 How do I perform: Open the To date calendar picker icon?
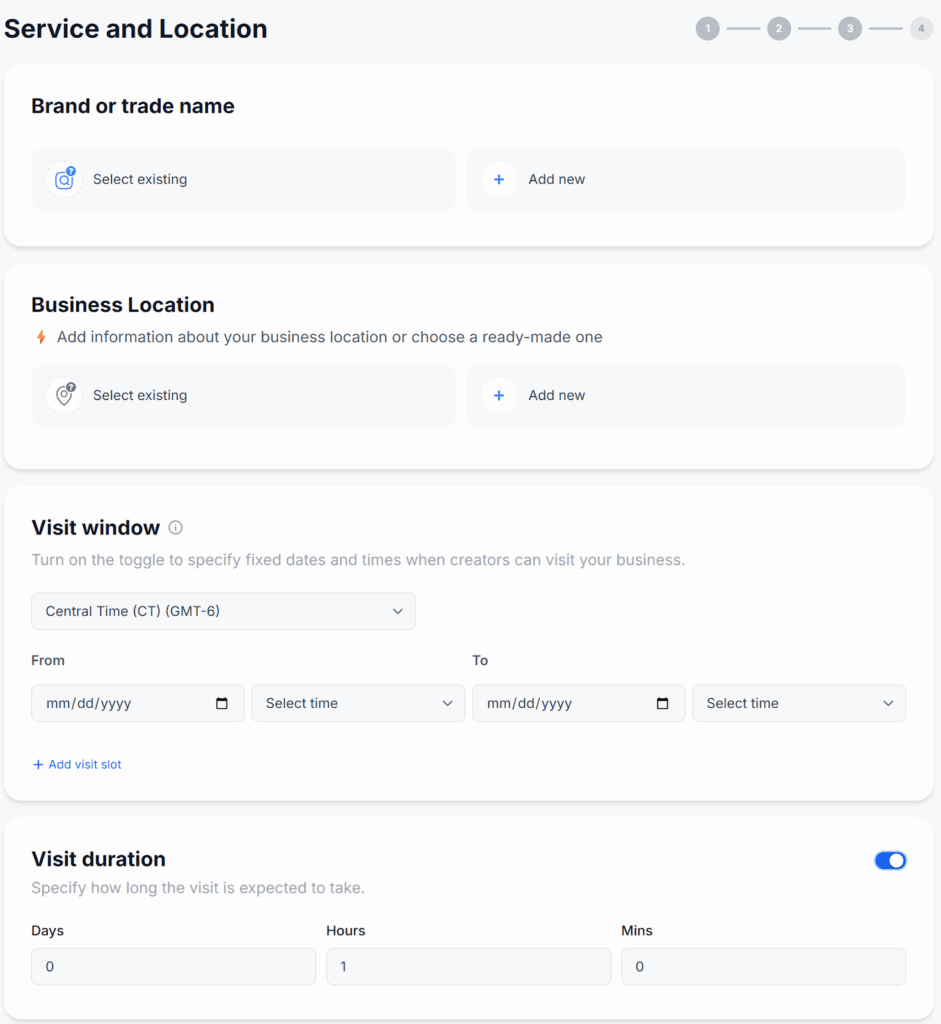click(x=662, y=703)
